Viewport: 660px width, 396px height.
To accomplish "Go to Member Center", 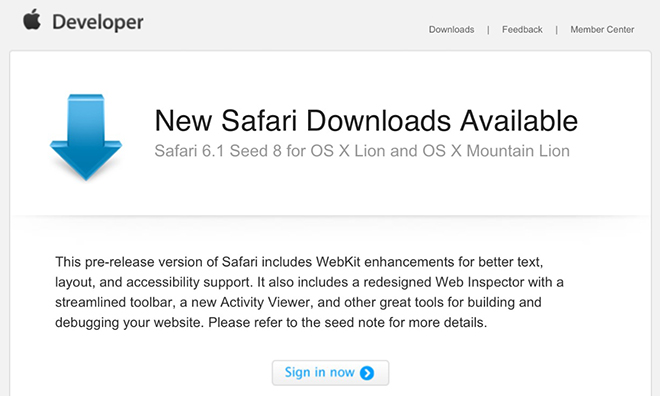I will point(602,29).
